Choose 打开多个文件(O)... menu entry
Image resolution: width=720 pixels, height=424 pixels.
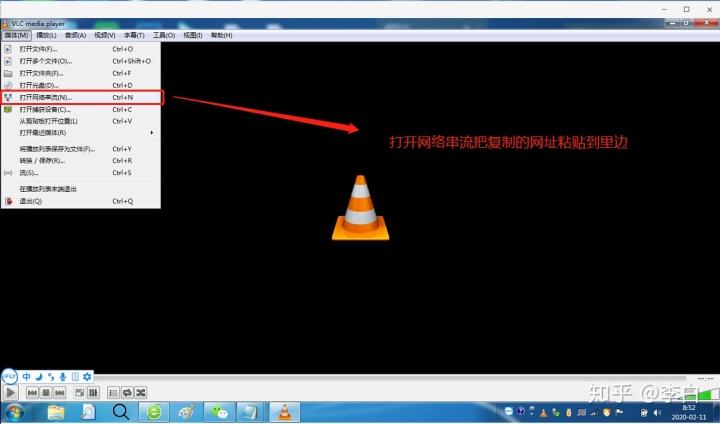[x=81, y=61]
